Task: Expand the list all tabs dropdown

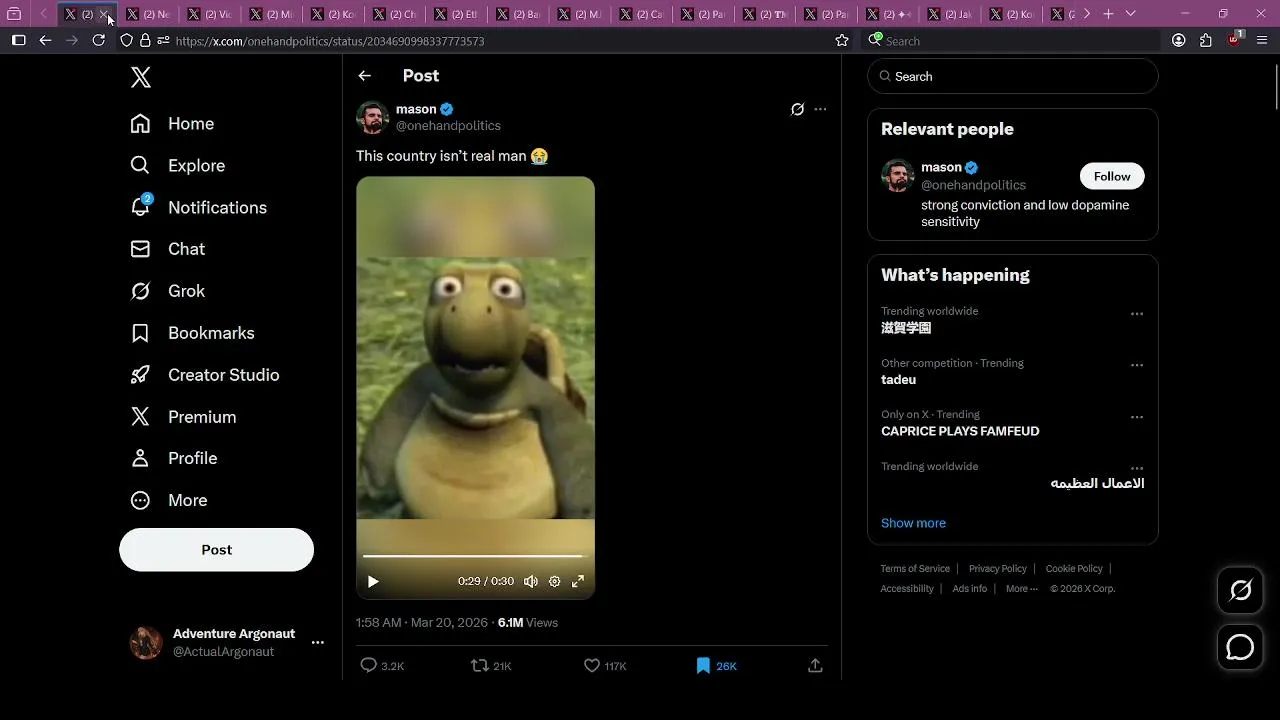Action: (x=1130, y=14)
